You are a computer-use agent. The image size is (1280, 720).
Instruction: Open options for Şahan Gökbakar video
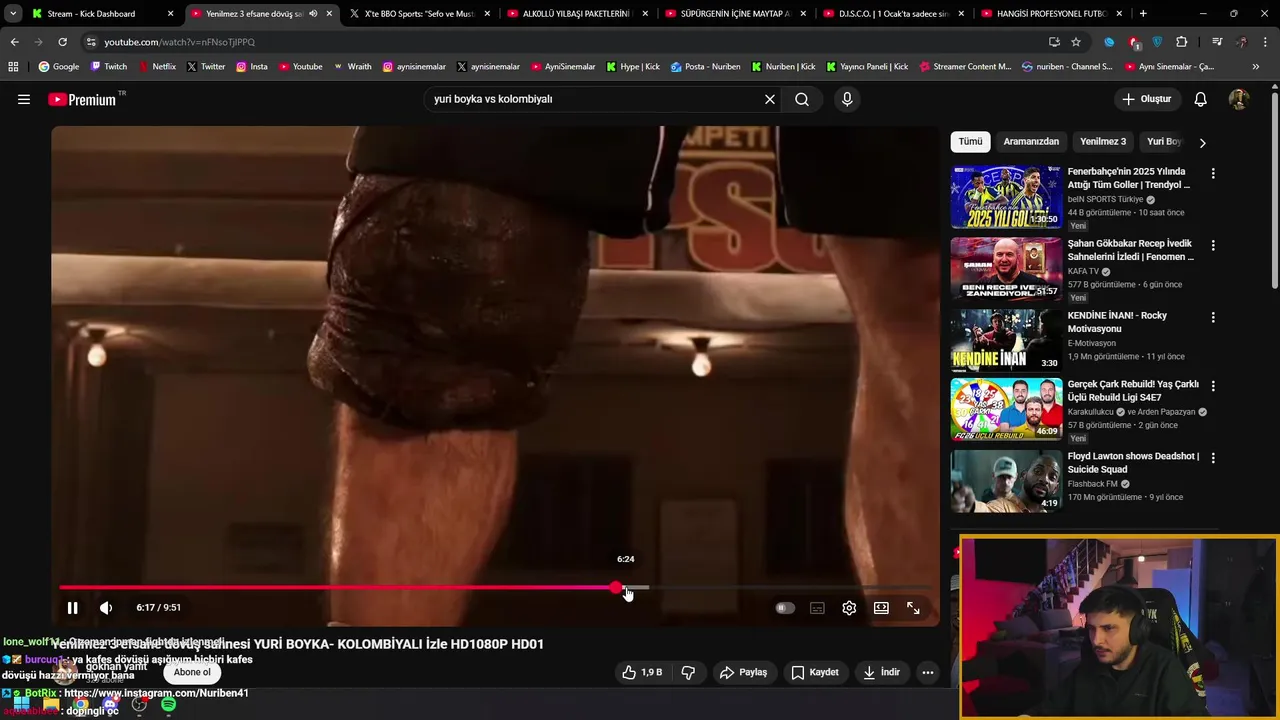pos(1213,245)
